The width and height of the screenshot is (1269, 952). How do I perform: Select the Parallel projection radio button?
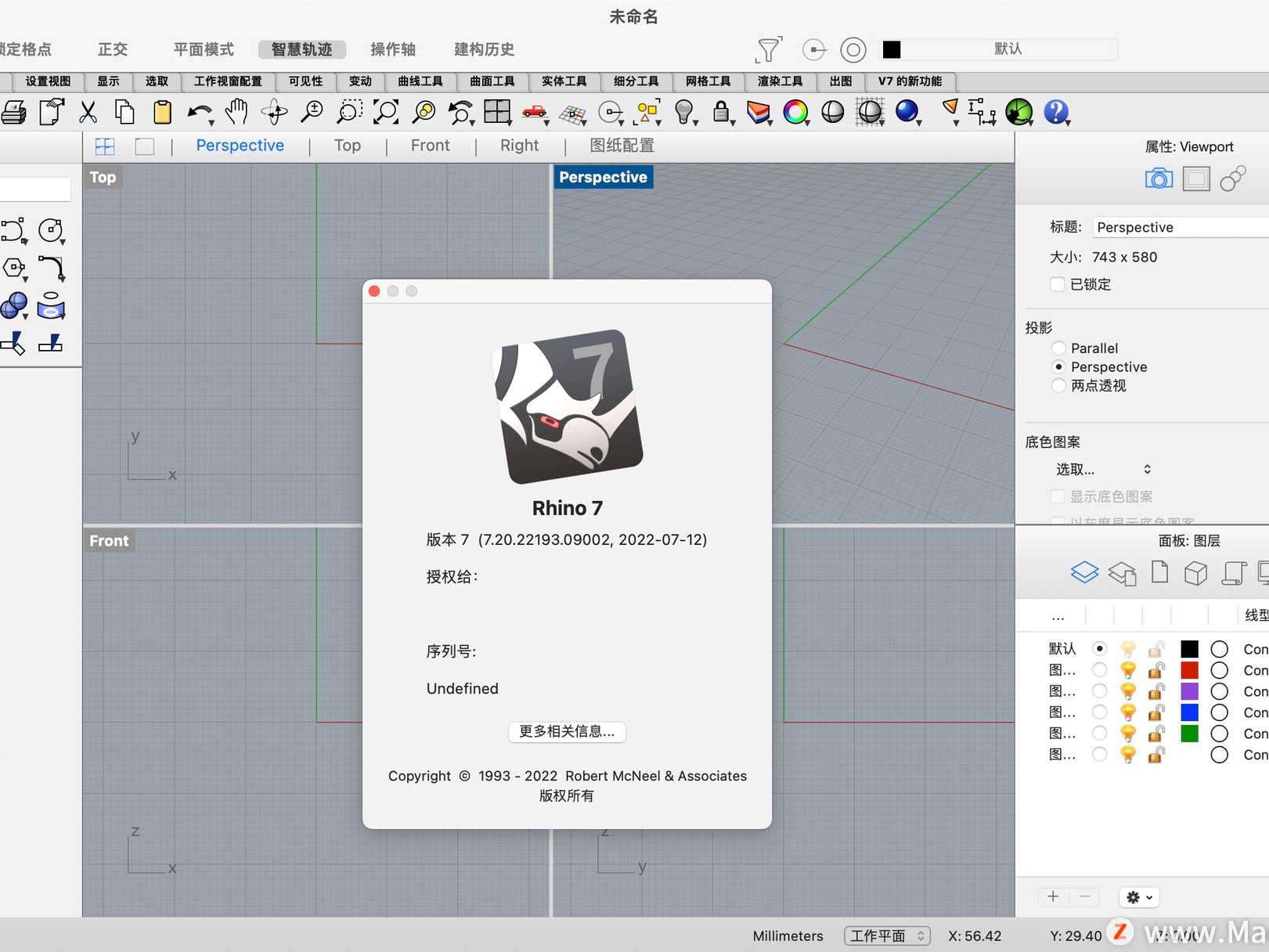1059,348
